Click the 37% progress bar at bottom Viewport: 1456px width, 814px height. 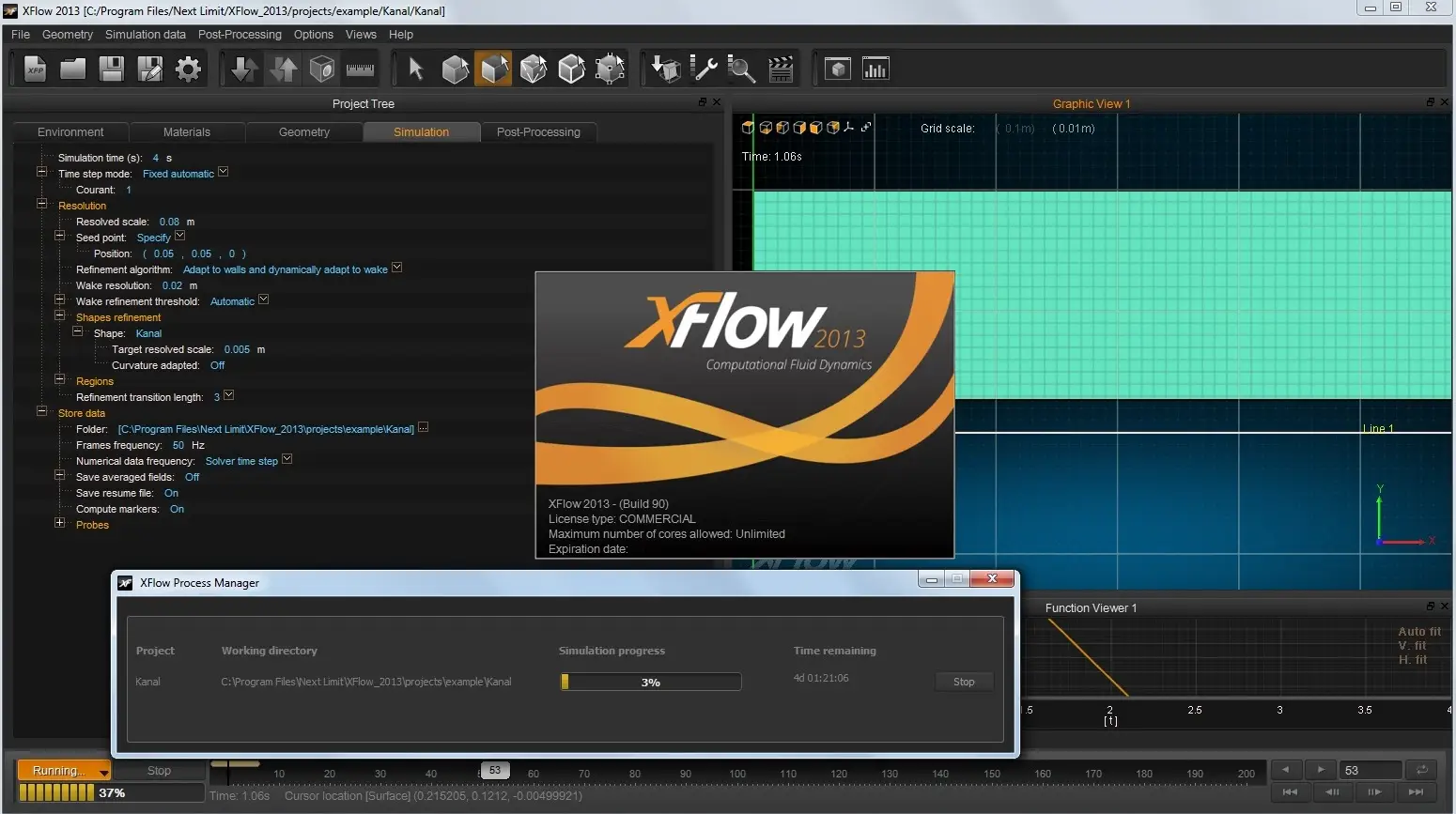point(111,793)
